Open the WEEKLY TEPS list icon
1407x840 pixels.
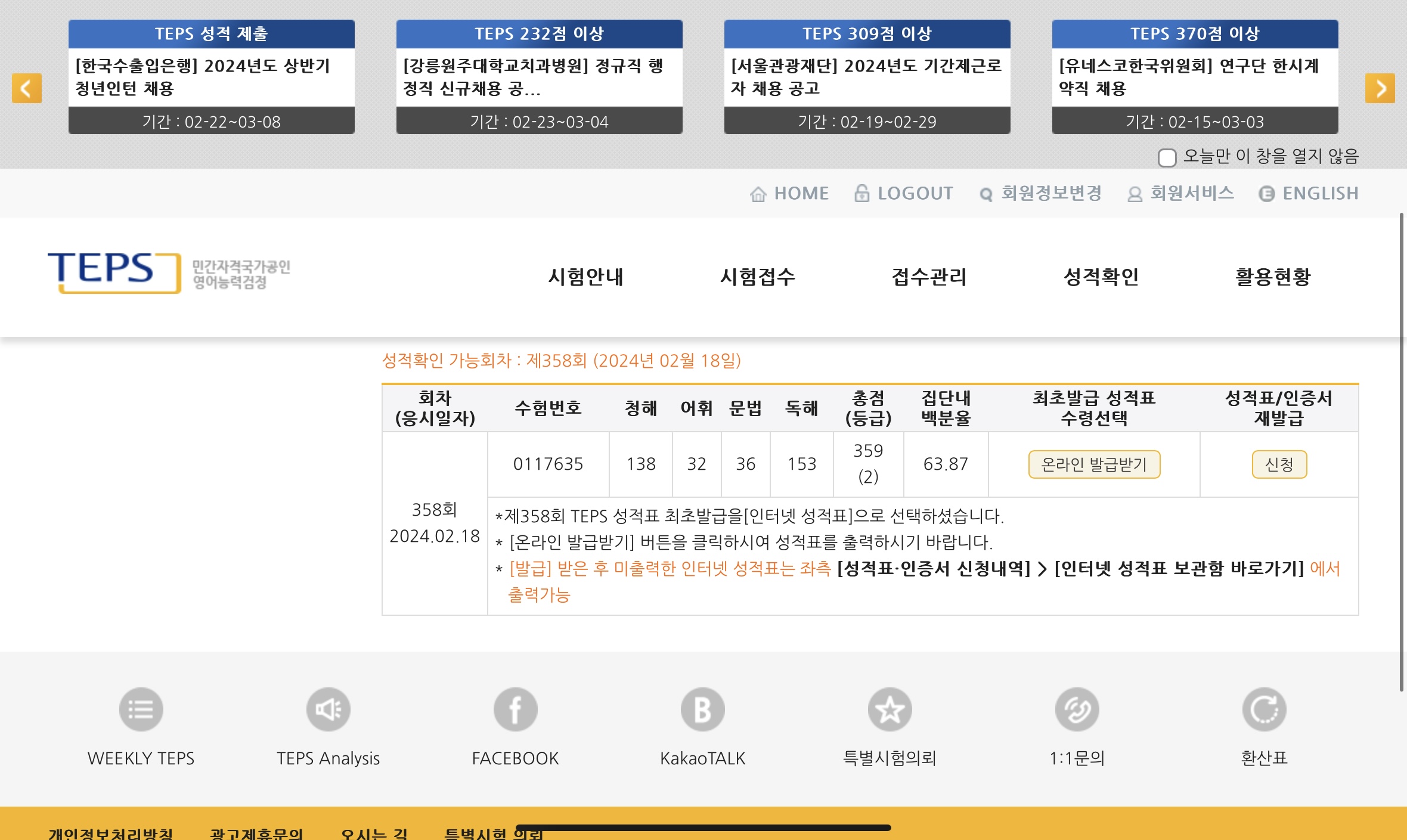[x=141, y=709]
